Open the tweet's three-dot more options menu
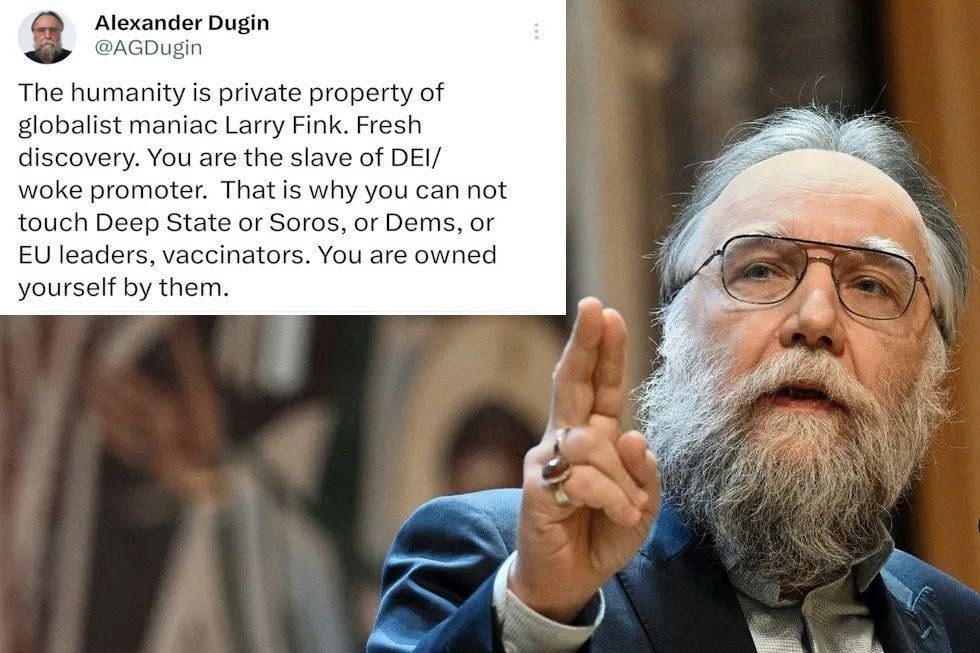 [x=536, y=31]
